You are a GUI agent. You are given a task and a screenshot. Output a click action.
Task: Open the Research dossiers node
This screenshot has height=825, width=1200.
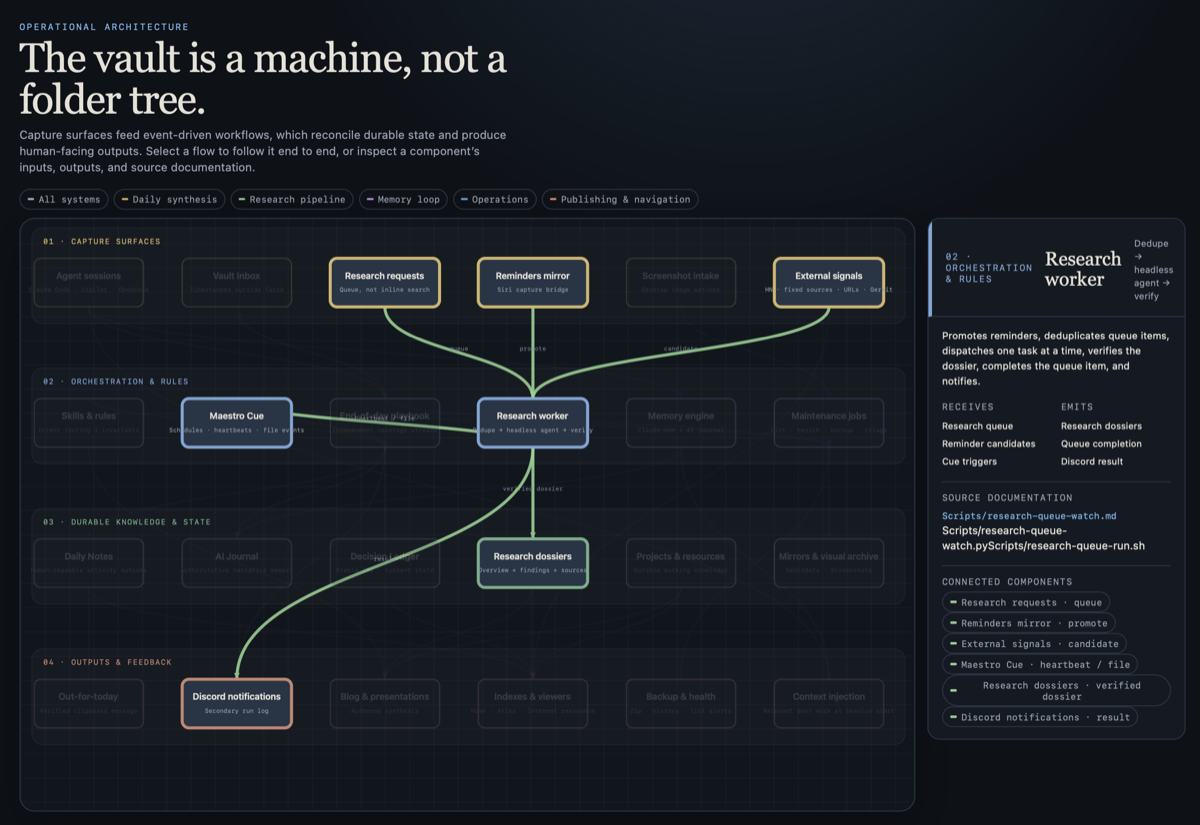pyautogui.click(x=533, y=563)
